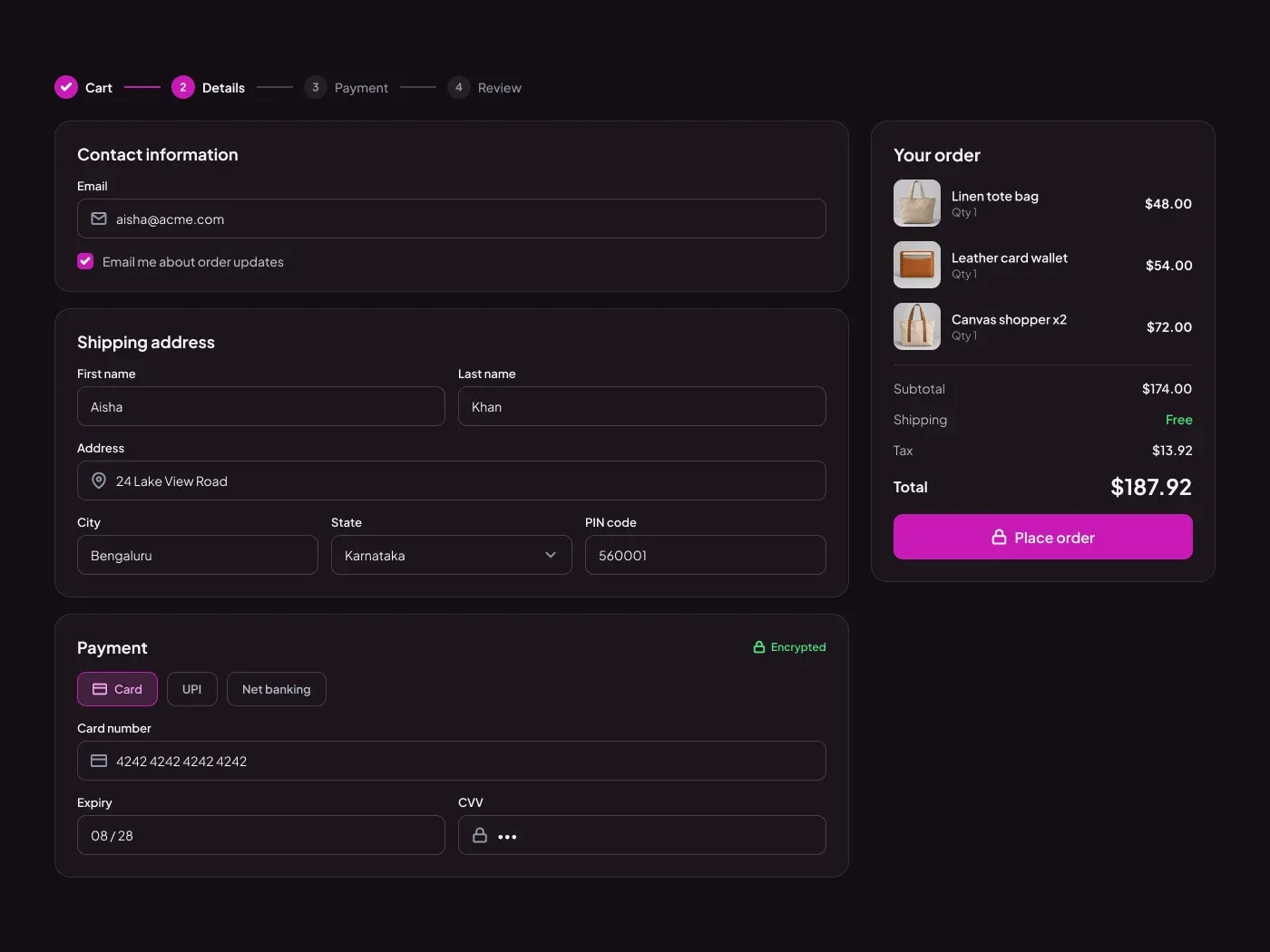Click the Encrypted label text
The height and width of the screenshot is (952, 1270).
[798, 646]
